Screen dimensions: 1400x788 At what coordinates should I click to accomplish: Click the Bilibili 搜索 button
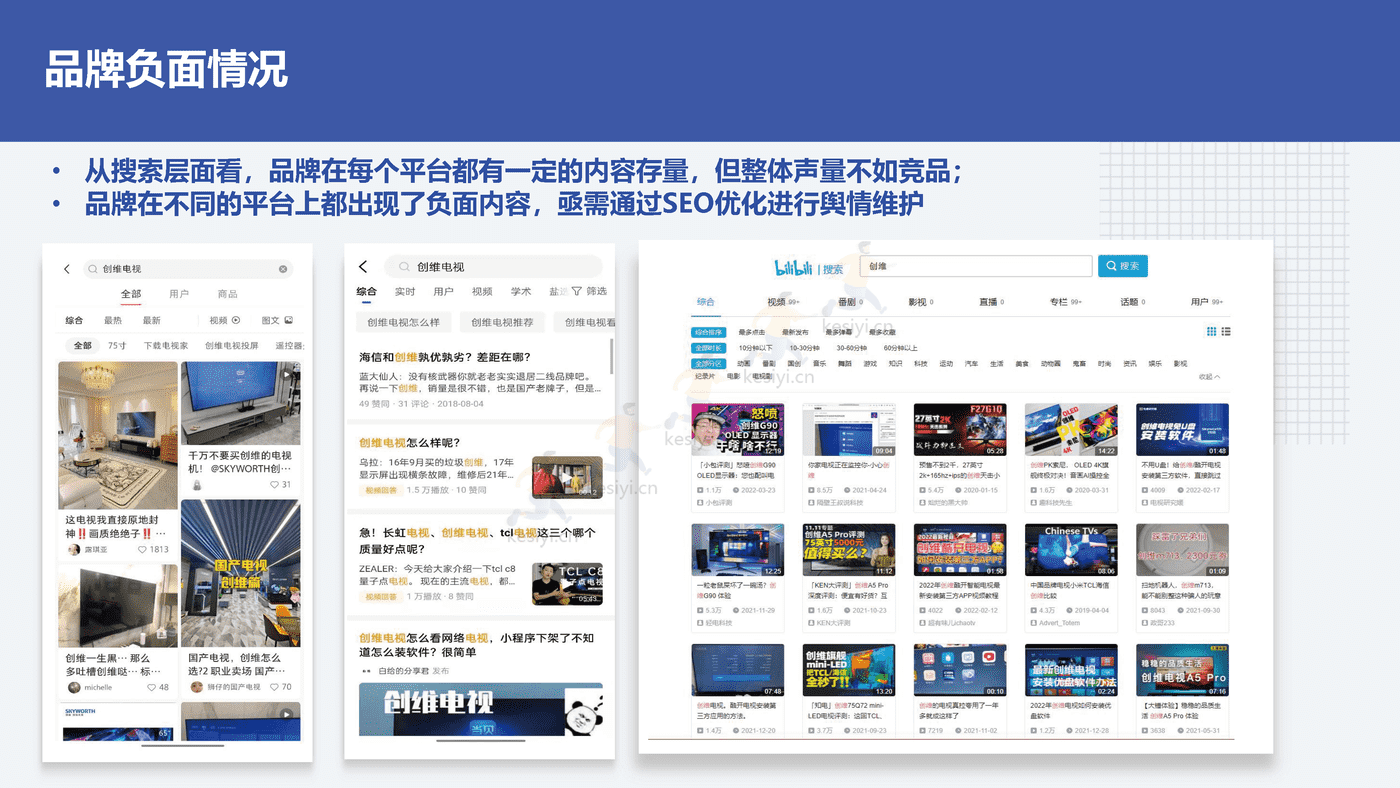click(x=1123, y=266)
